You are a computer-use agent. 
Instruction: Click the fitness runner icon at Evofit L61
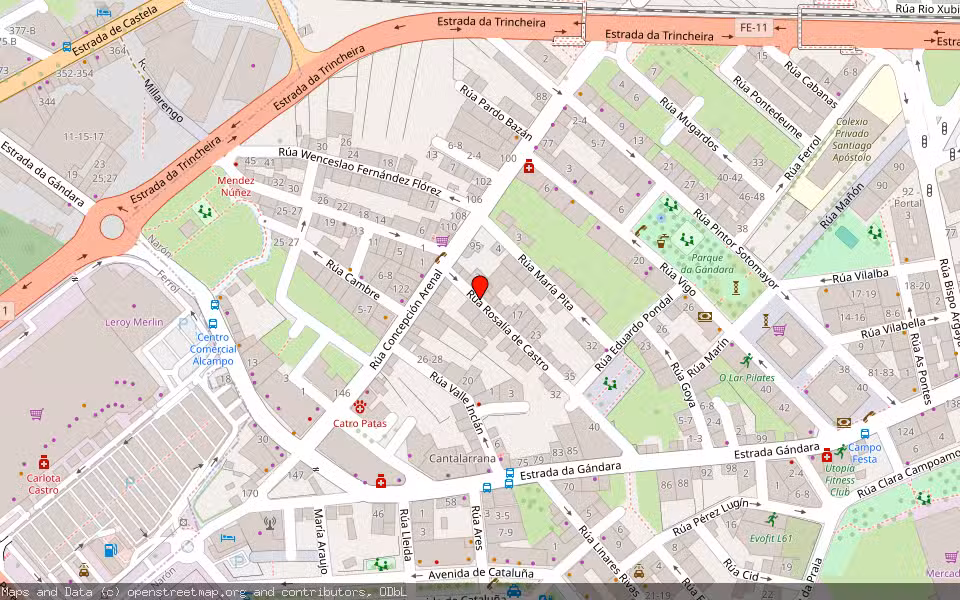point(771,520)
